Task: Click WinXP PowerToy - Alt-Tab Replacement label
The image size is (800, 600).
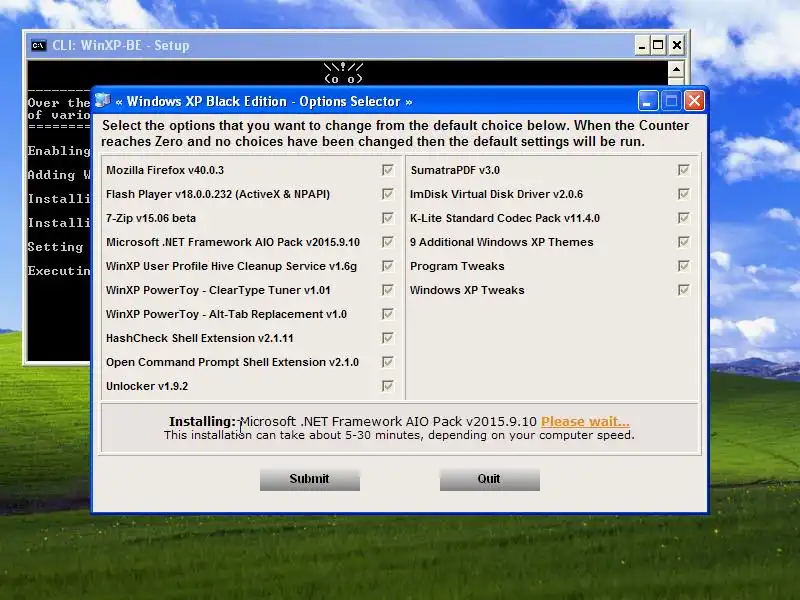Action: point(226,314)
